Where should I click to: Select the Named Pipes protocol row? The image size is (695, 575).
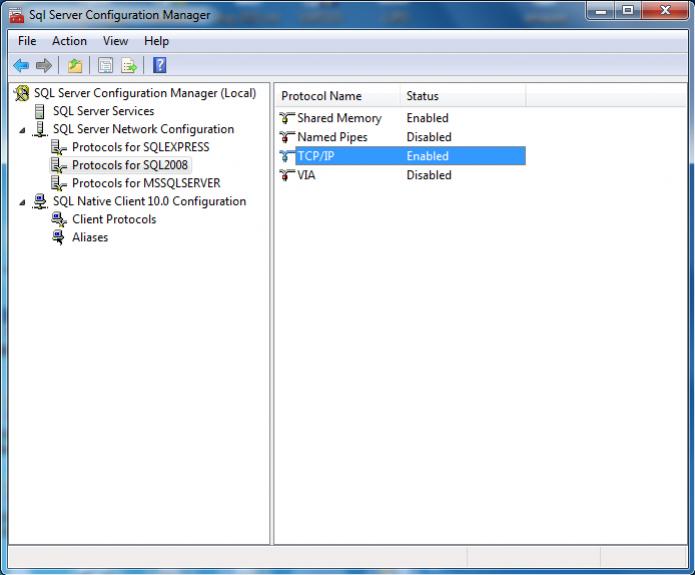pyautogui.click(x=402, y=137)
